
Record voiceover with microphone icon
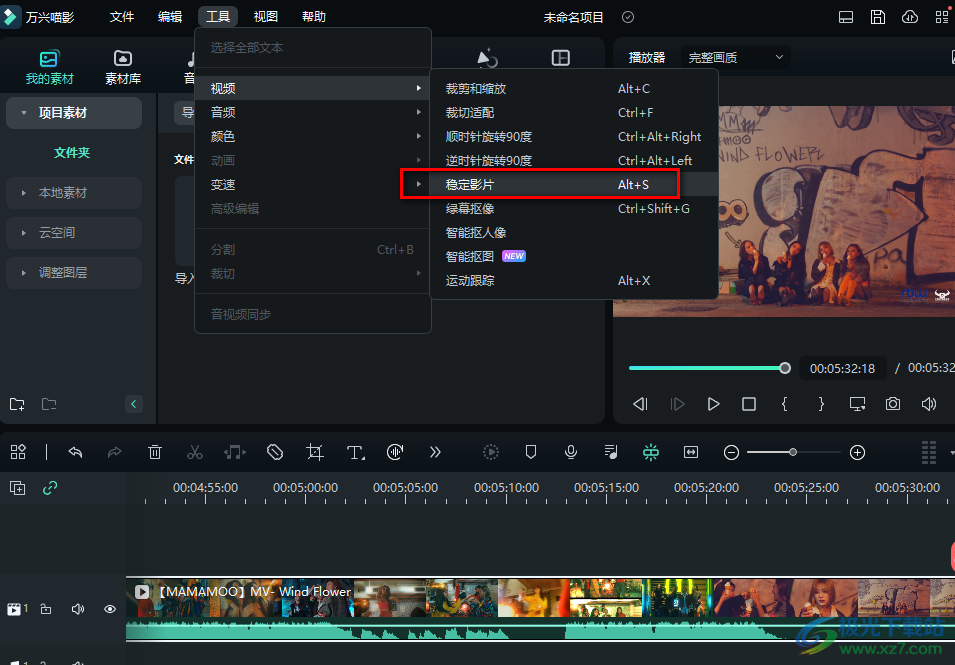point(571,452)
